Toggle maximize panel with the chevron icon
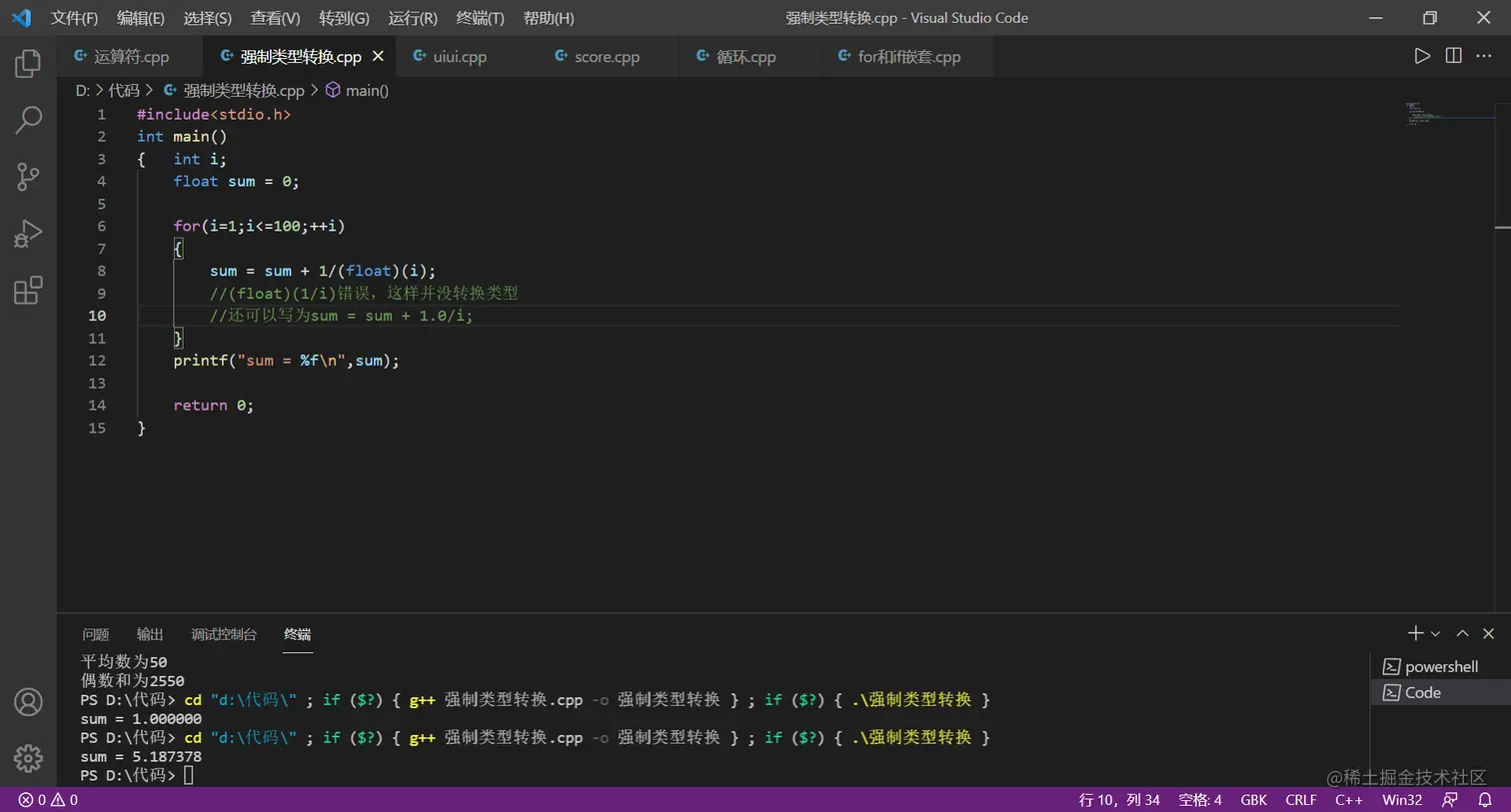The width and height of the screenshot is (1511, 812). [1461, 632]
